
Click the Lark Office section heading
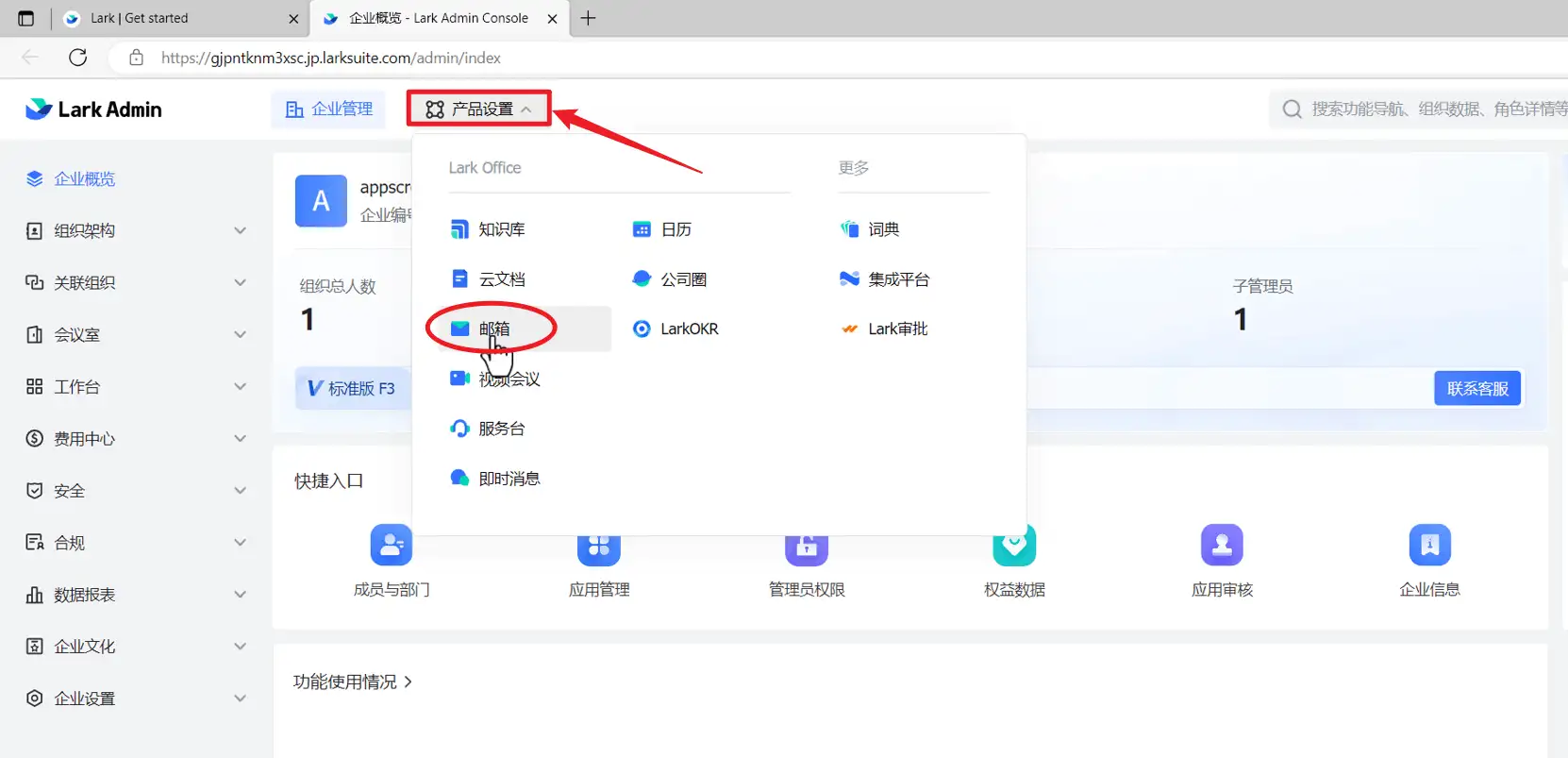click(485, 168)
